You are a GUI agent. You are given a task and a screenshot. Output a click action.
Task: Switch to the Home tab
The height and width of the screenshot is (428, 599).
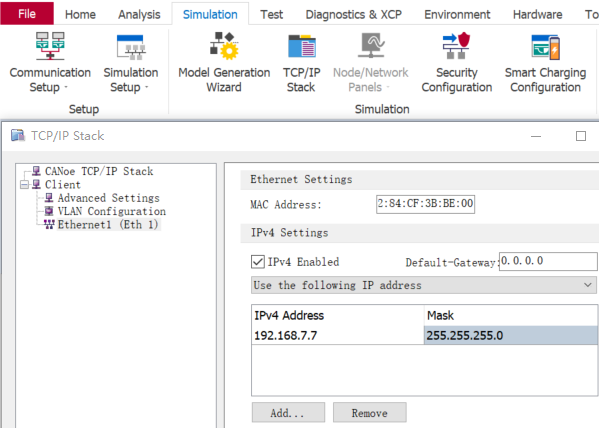(x=80, y=15)
